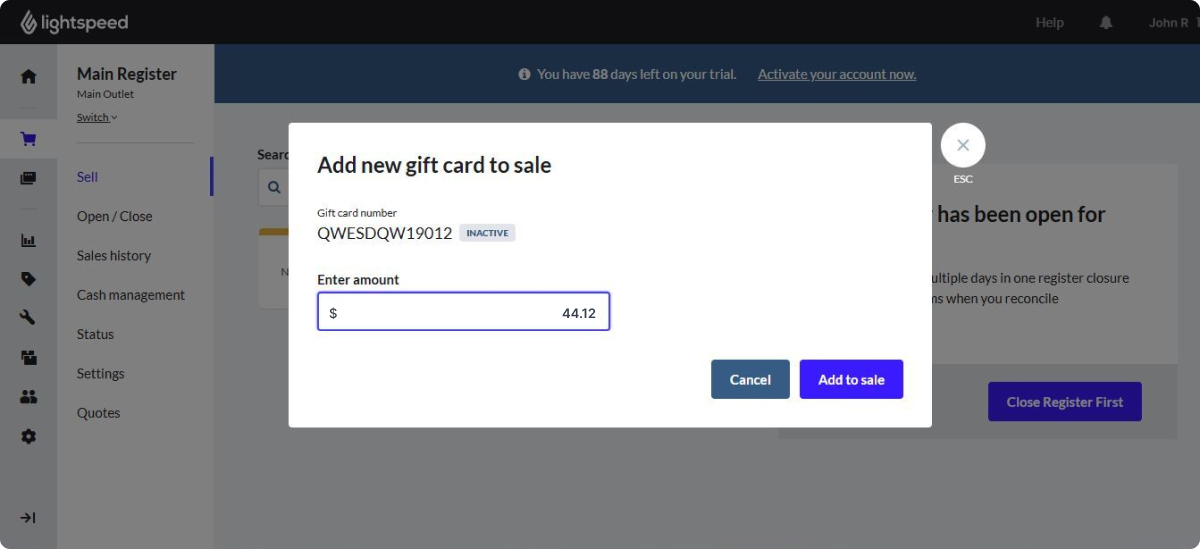Follow the Activate your account now link
The width and height of the screenshot is (1200, 549).
(x=837, y=74)
